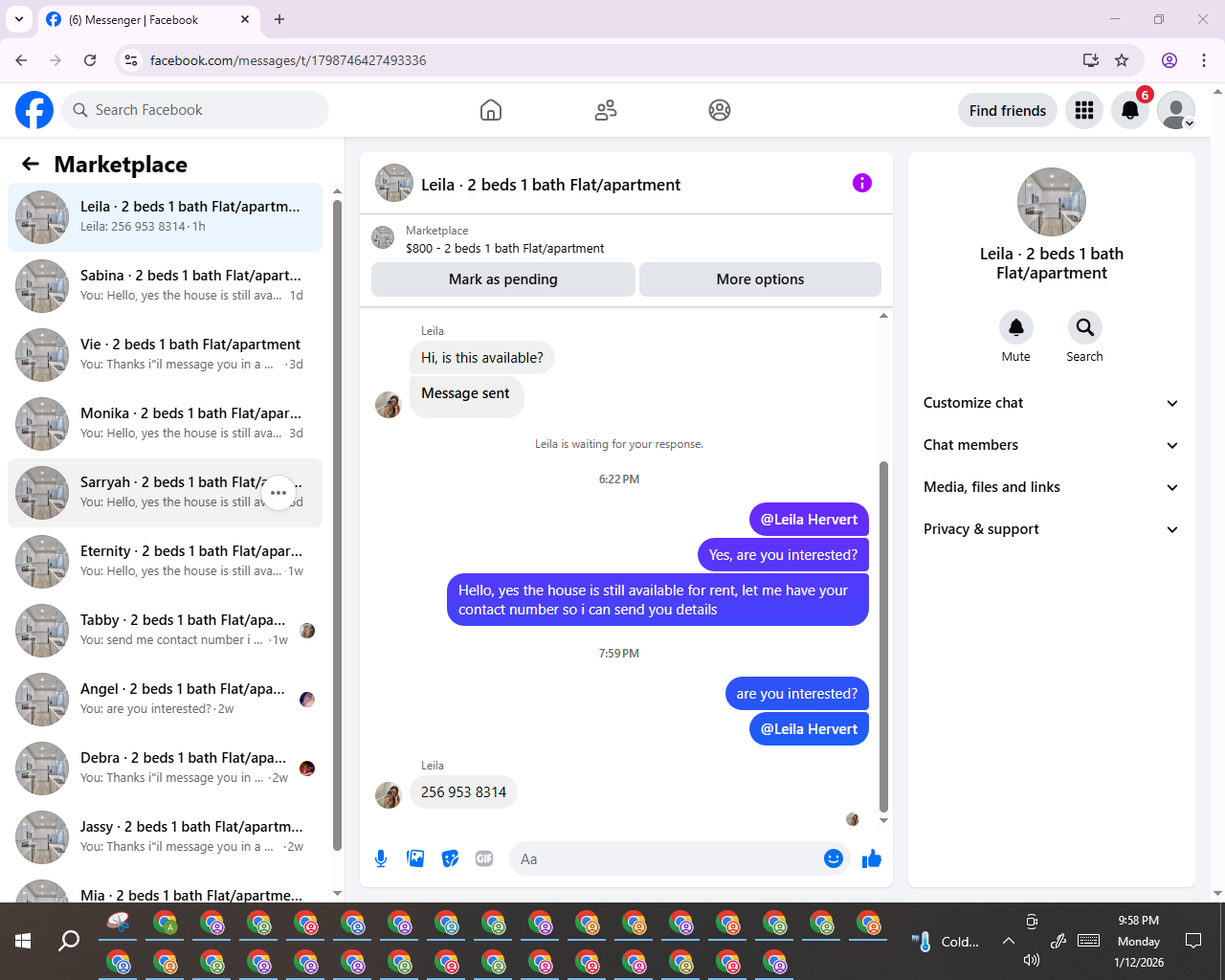Click 'Hi, is this available?' message
This screenshot has width=1225, height=980.
[x=481, y=358]
